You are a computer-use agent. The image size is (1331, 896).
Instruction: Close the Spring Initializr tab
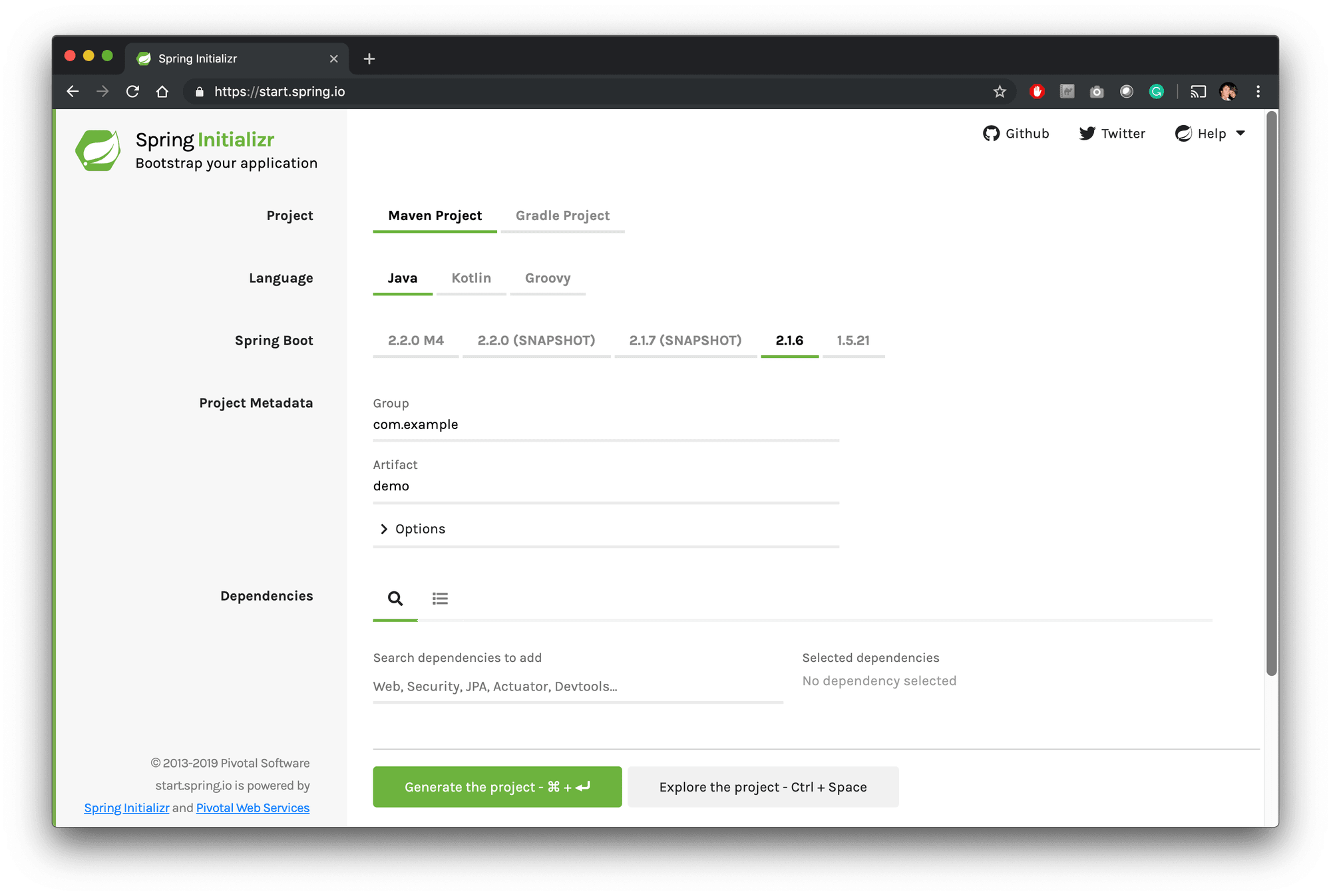tap(334, 59)
